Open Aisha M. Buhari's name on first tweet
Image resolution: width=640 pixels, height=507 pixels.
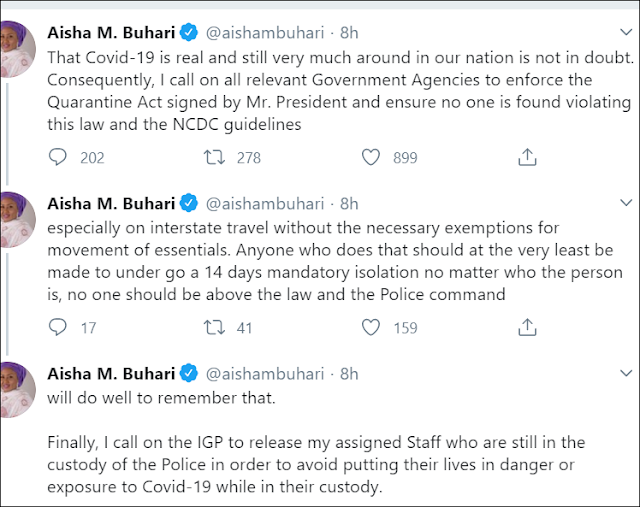[x=110, y=33]
